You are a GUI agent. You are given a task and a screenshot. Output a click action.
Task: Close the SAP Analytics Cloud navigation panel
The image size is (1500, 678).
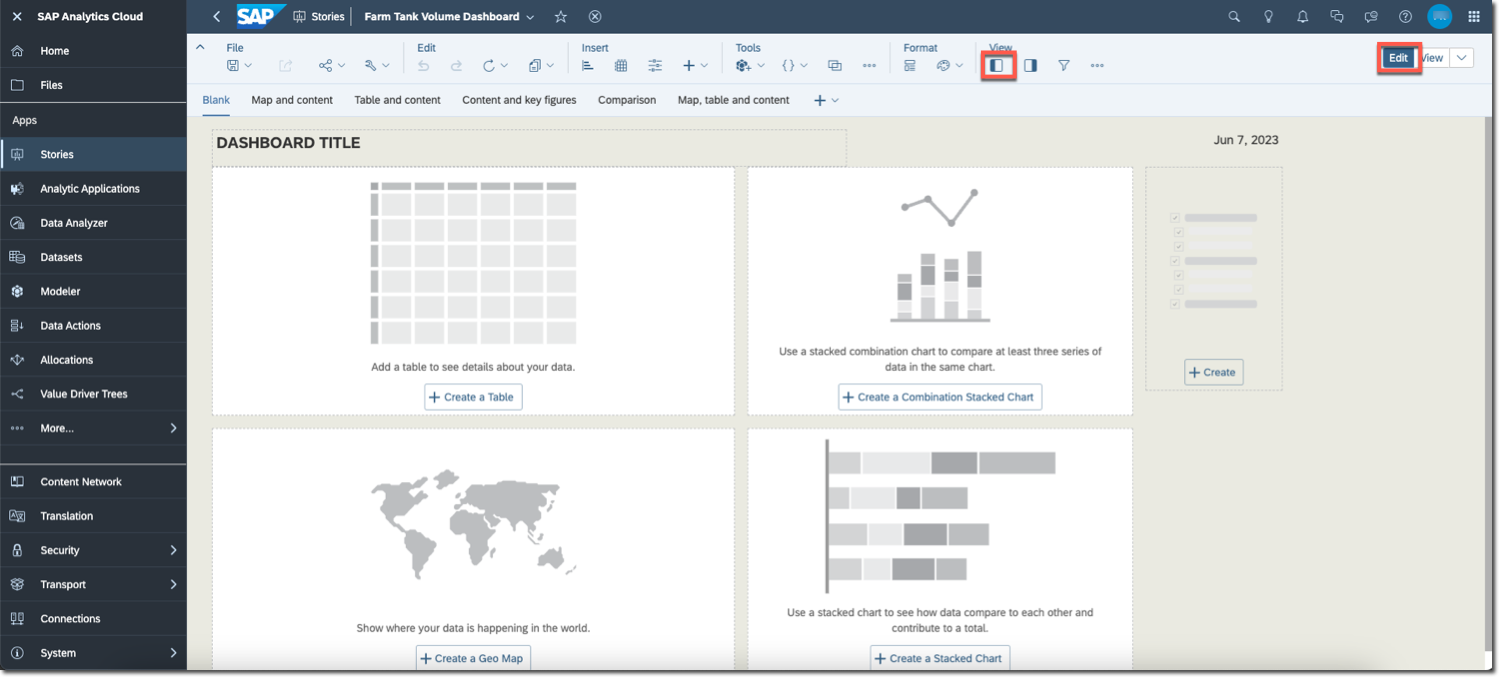click(x=17, y=17)
